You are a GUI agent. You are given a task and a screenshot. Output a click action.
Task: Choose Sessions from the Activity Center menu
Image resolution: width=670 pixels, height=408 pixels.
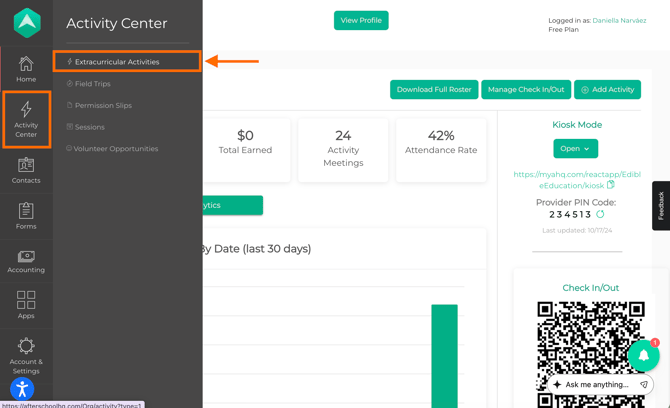tap(89, 127)
